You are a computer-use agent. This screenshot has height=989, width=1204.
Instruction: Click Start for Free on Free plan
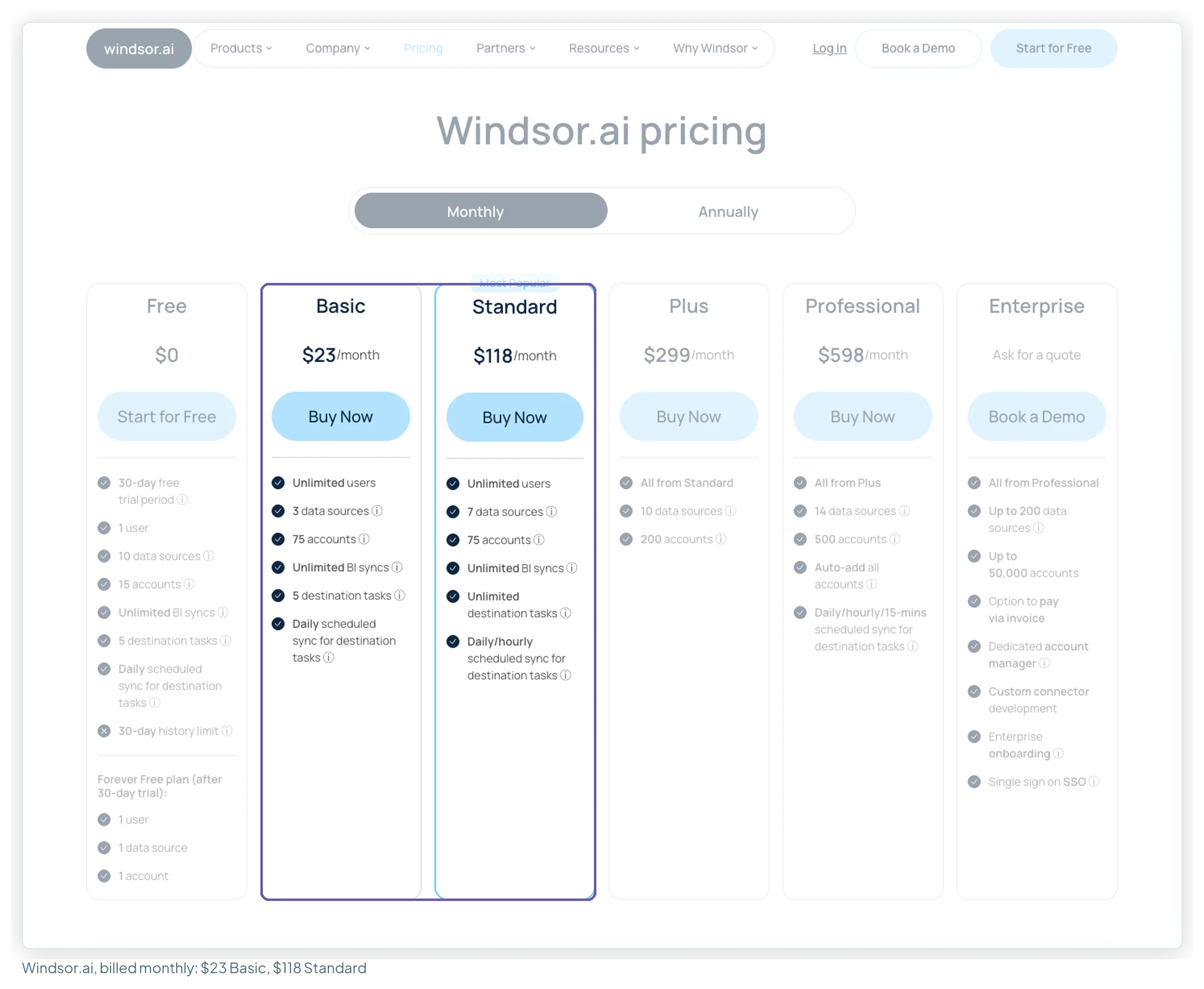coord(167,417)
